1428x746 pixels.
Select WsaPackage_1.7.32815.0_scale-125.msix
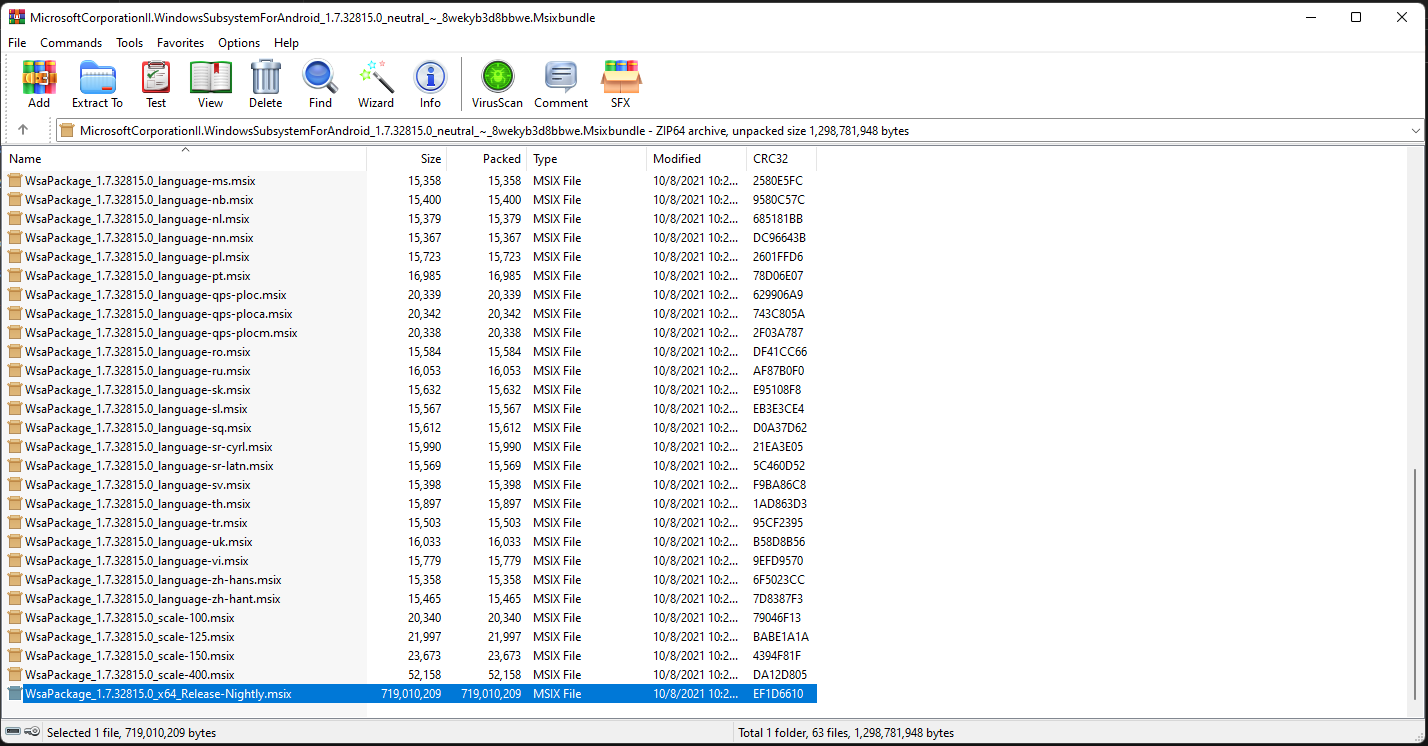click(130, 637)
